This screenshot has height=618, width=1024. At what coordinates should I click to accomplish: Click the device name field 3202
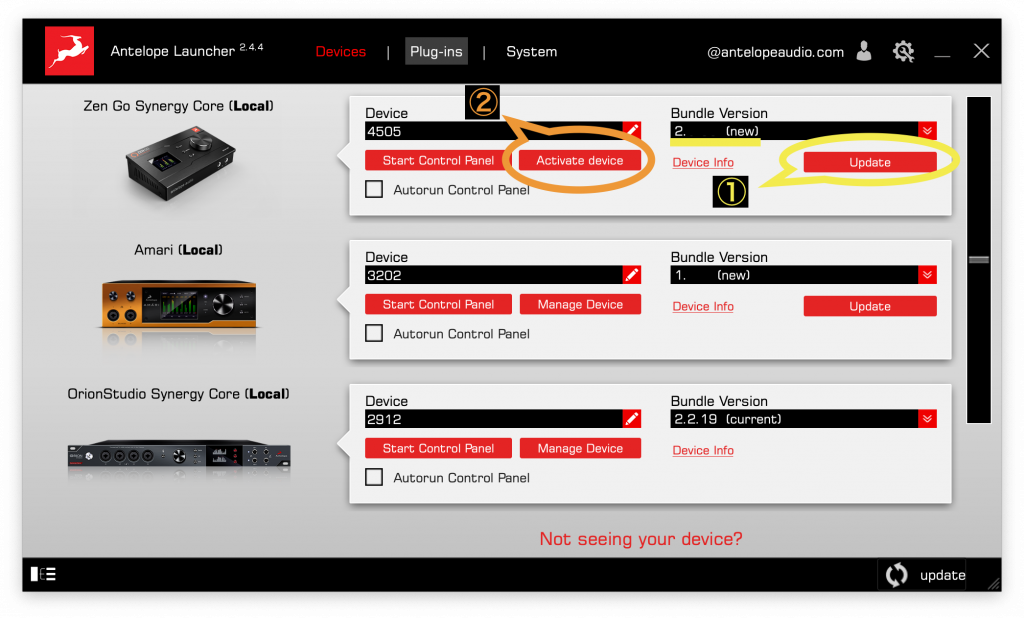(494, 275)
